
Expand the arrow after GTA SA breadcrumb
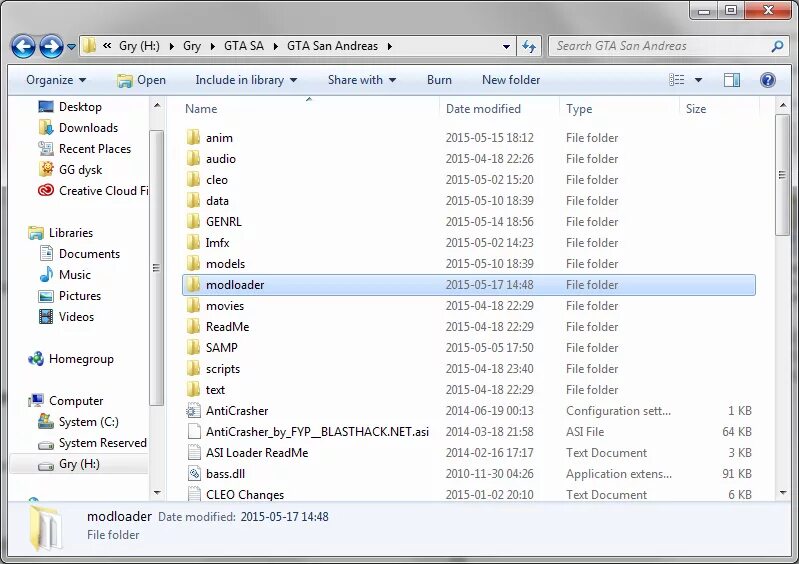276,46
